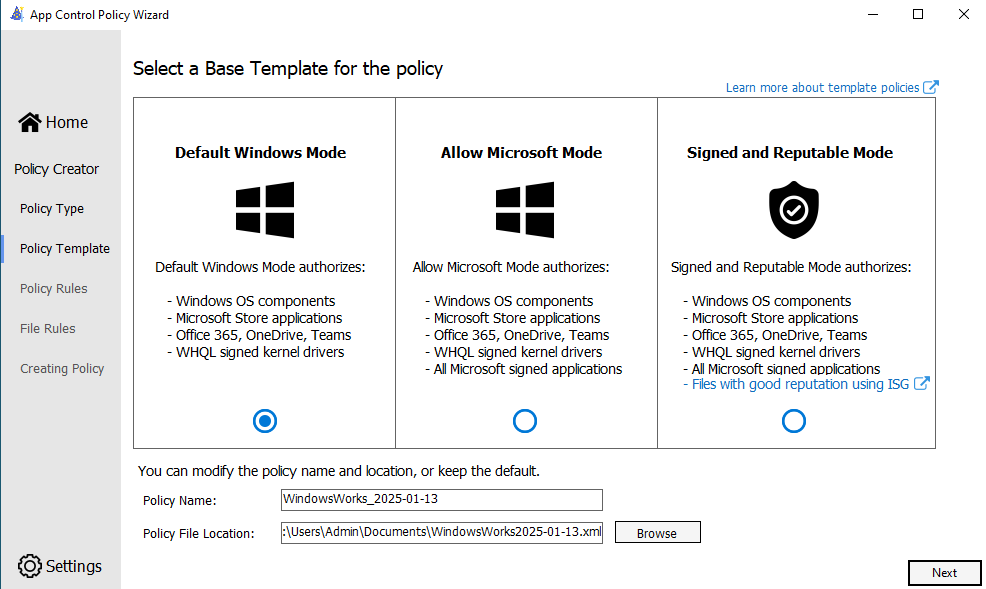Image resolution: width=986 pixels, height=589 pixels.
Task: Open Learn more about template policies link
Action: [822, 88]
